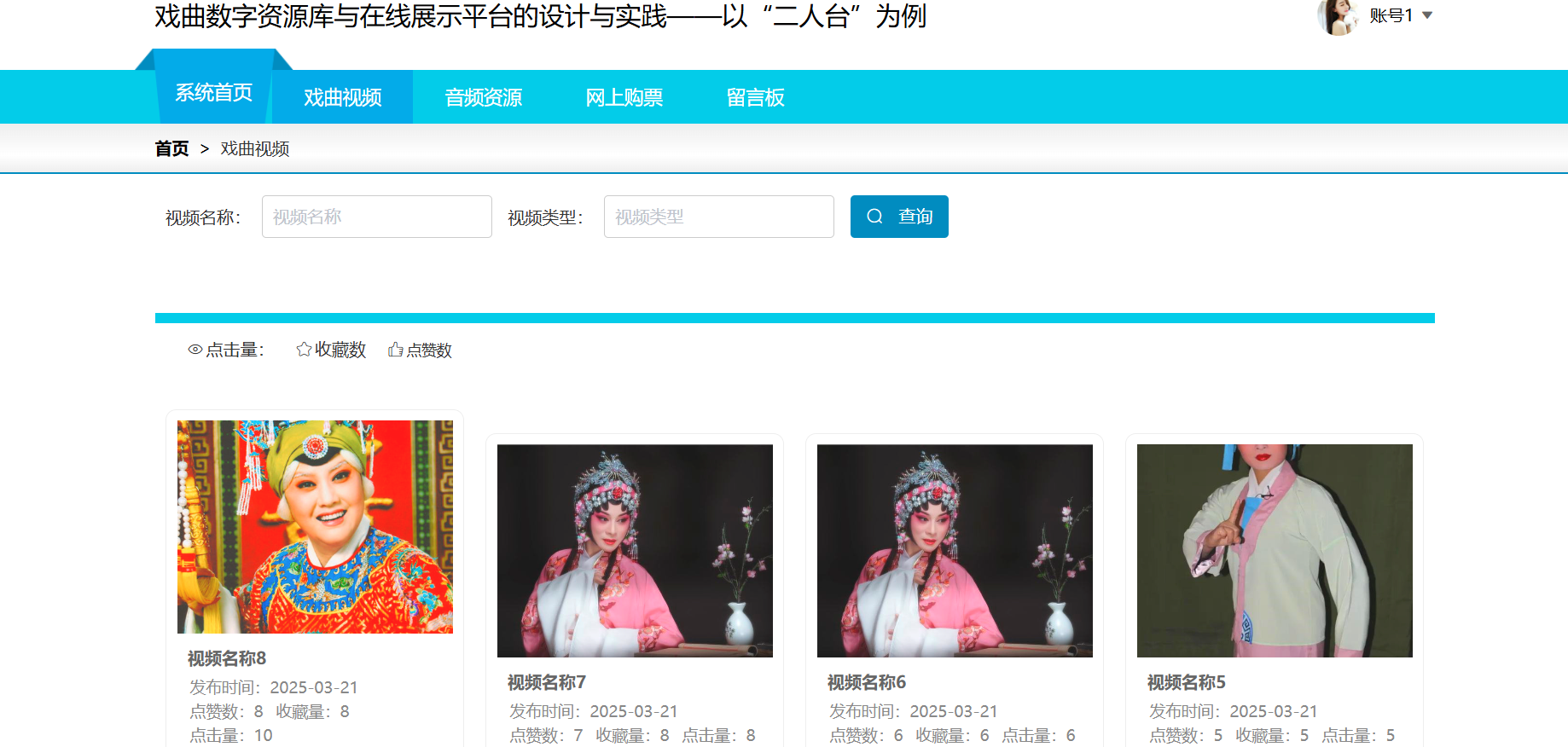The image size is (1568, 747).
Task: Click the 账号1 account name
Action: point(1391,15)
